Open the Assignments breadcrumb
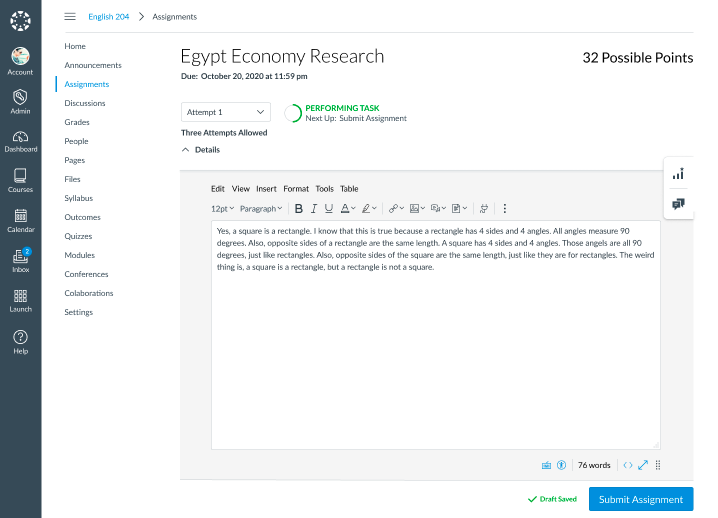This screenshot has height=518, width=718. pyautogui.click(x=174, y=16)
